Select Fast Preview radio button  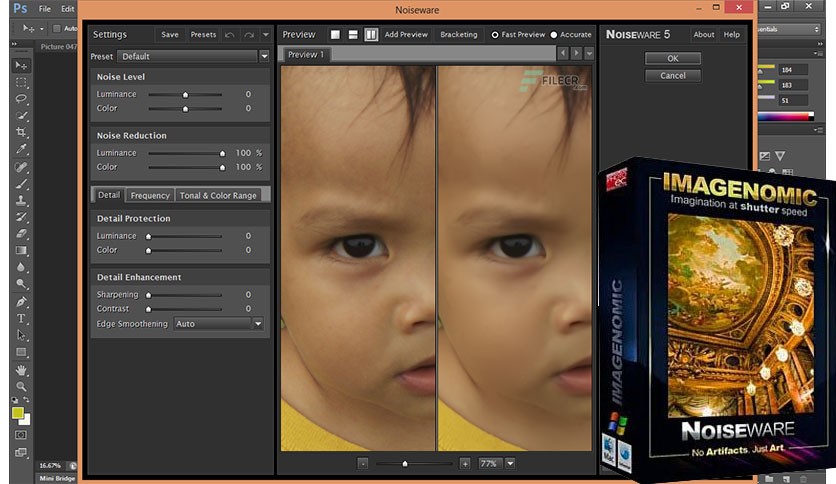click(x=495, y=35)
